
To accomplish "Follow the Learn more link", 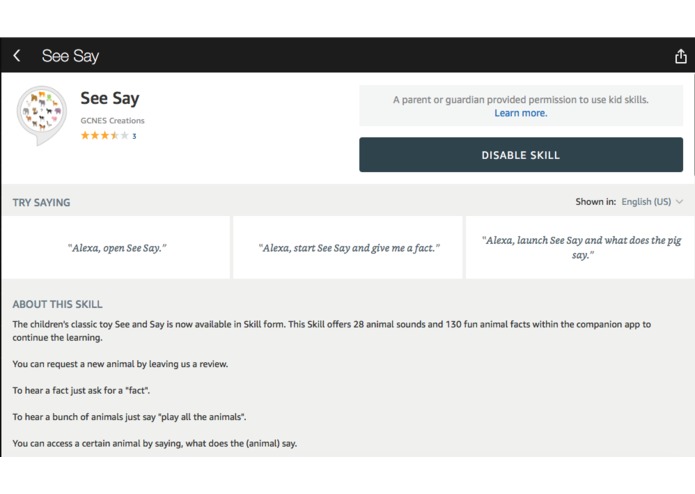I will [x=521, y=113].
